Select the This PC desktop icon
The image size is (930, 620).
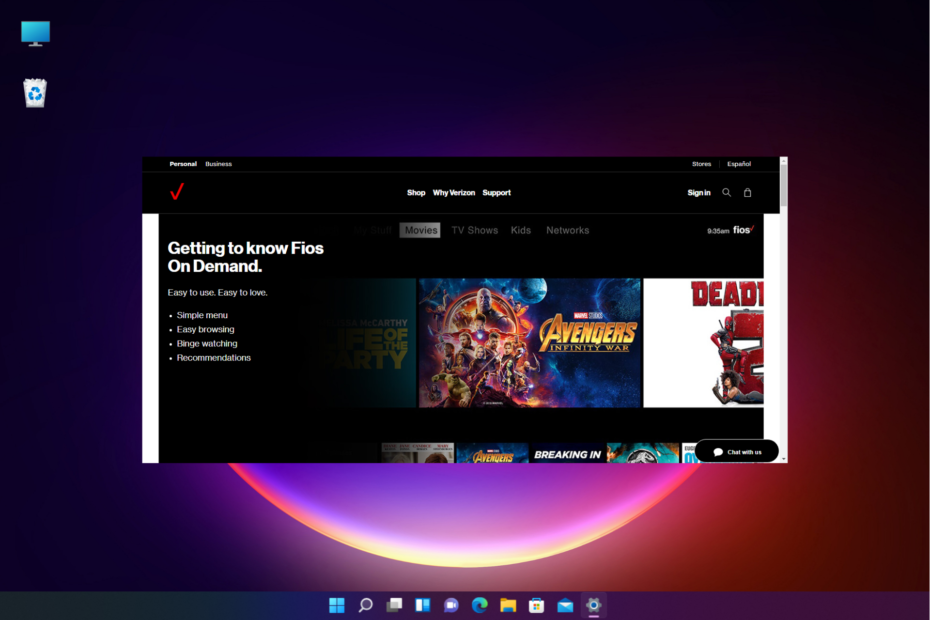tap(35, 34)
